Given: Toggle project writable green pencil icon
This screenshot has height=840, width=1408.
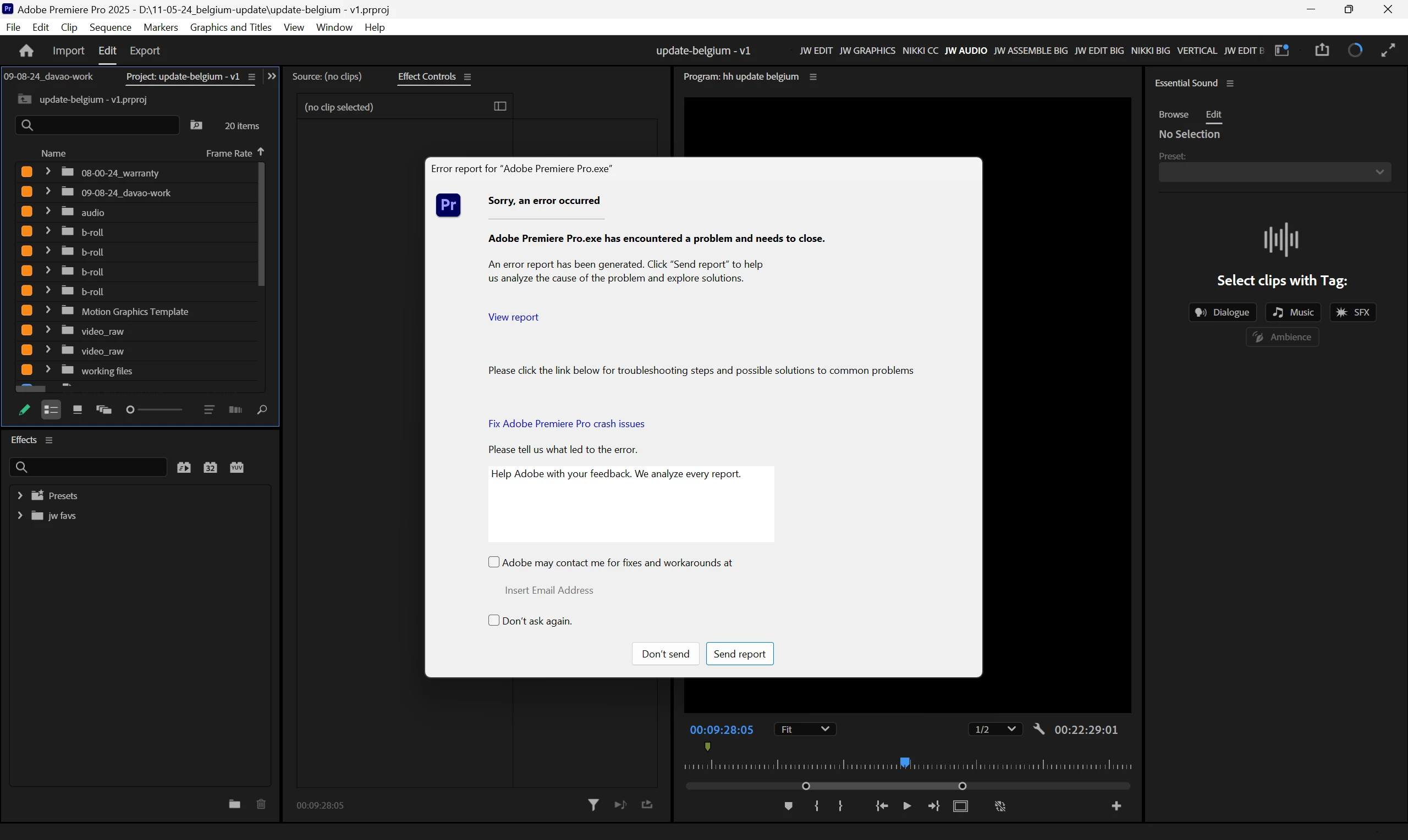Looking at the screenshot, I should [x=24, y=410].
